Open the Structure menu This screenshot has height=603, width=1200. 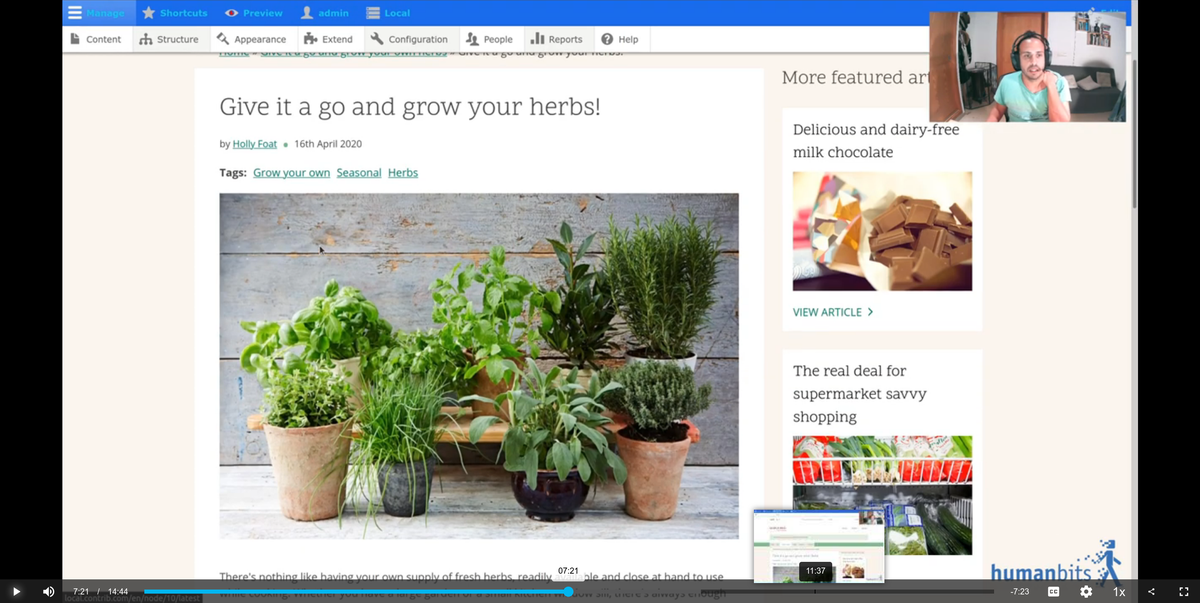coord(169,39)
